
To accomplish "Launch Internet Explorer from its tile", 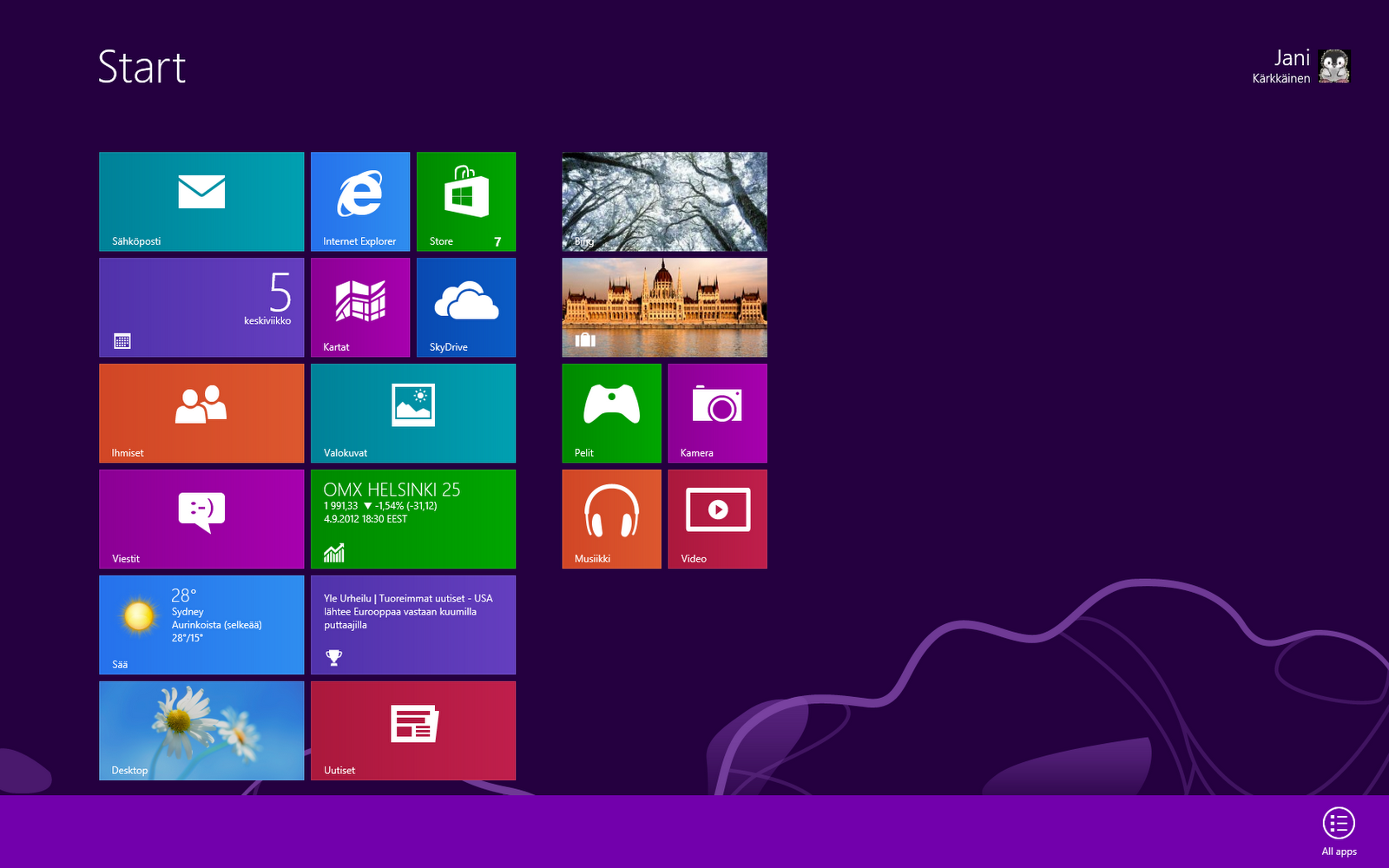I will pos(360,201).
